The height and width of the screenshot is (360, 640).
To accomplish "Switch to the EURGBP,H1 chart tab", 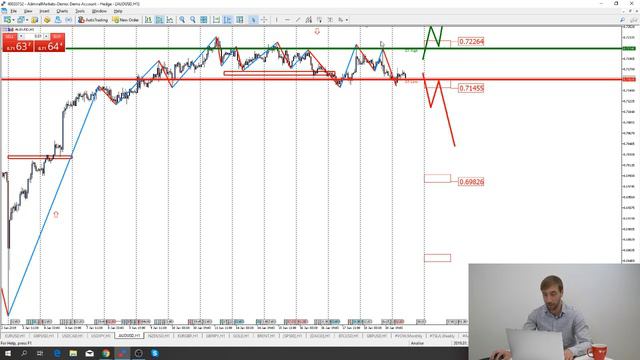I will pyautogui.click(x=187, y=336).
